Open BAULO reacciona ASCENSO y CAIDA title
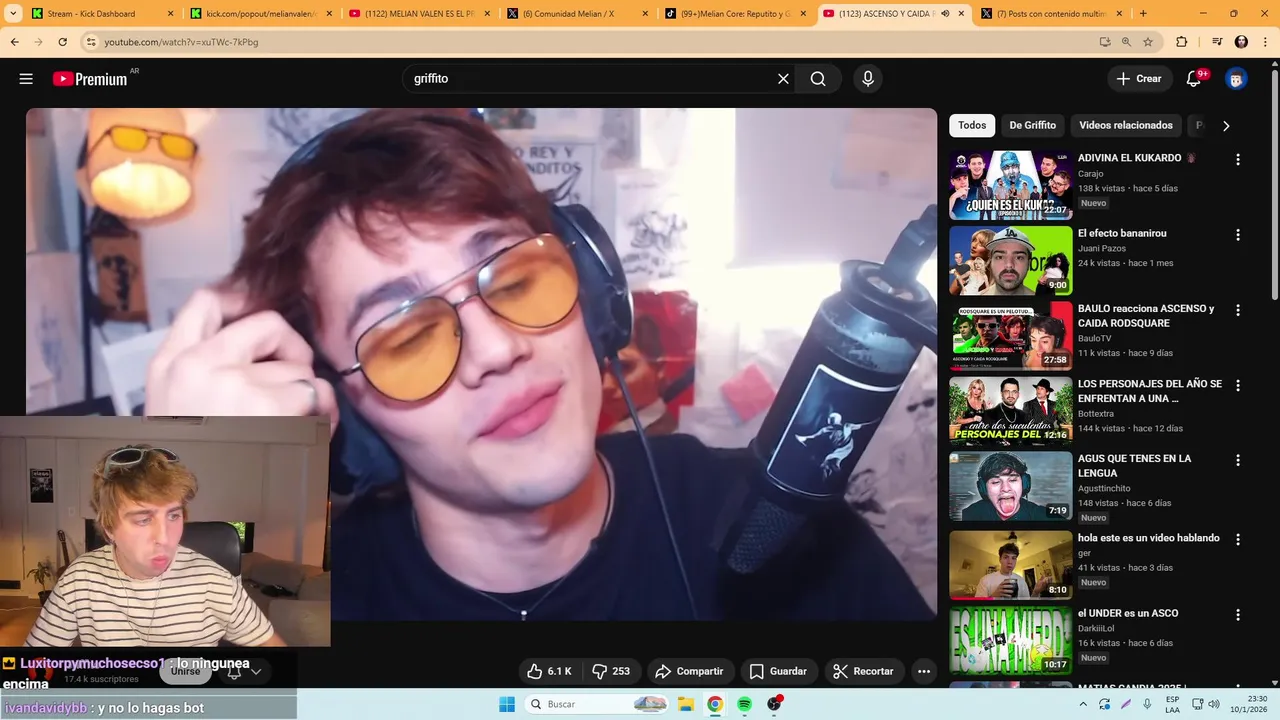This screenshot has width=1280, height=720. click(1146, 316)
